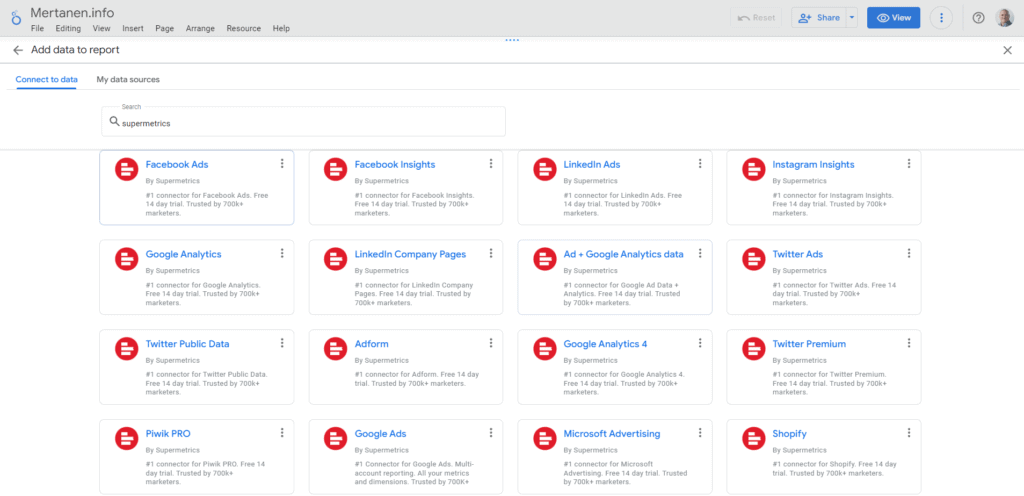Open the View menu in the menu bar

[101, 29]
